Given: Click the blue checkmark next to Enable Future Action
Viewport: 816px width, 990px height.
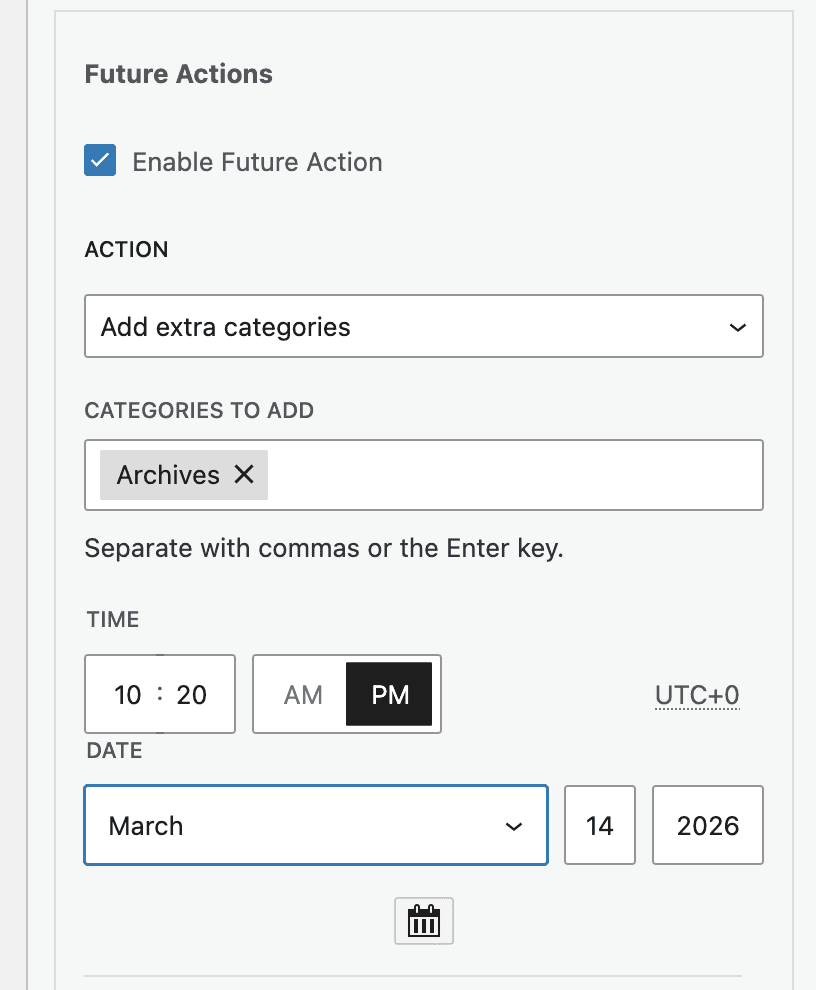Looking at the screenshot, I should [x=99, y=159].
